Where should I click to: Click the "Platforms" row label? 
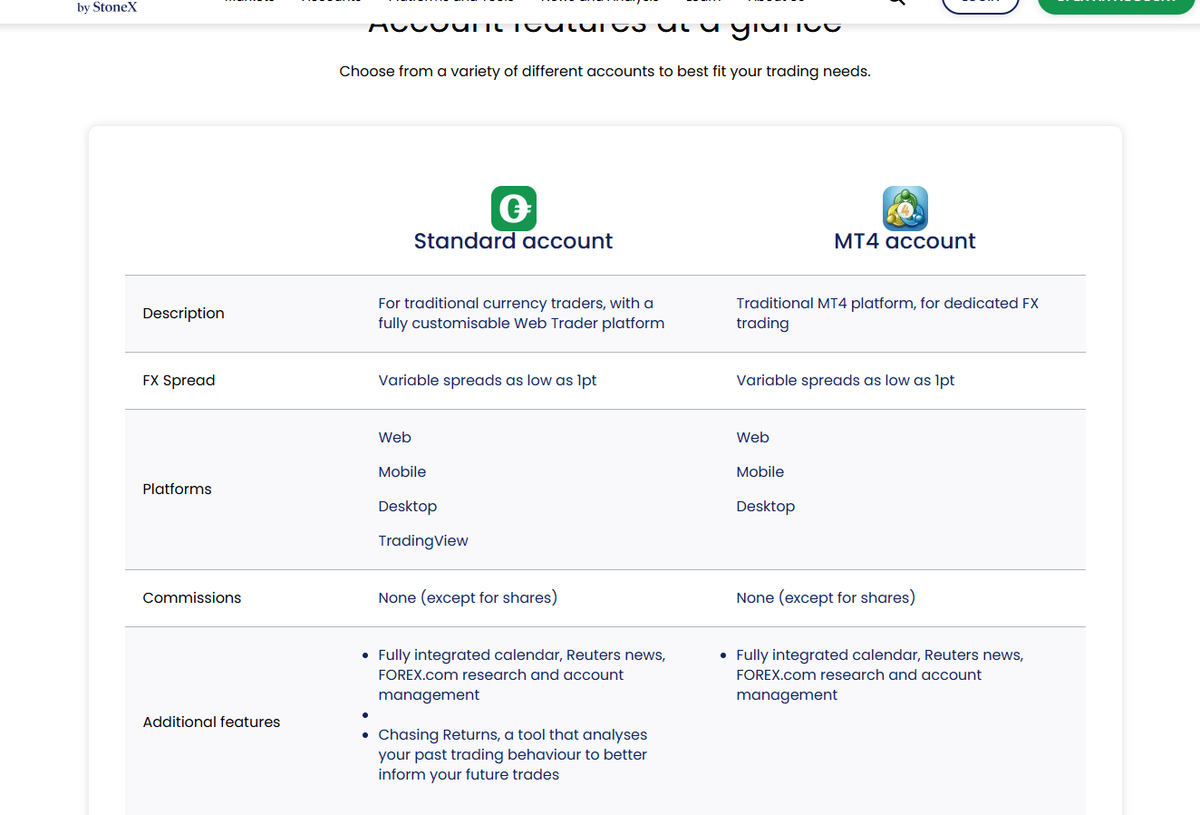click(177, 489)
